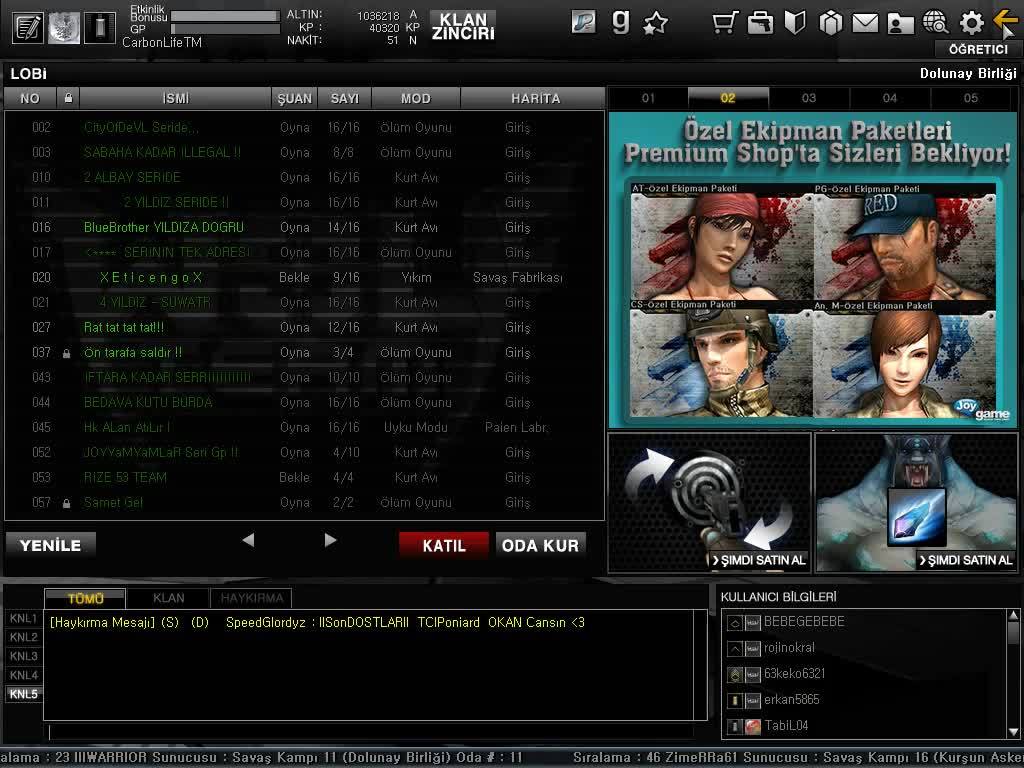Switch chat to KLAN tab
This screenshot has width=1024, height=768.
pyautogui.click(x=168, y=598)
